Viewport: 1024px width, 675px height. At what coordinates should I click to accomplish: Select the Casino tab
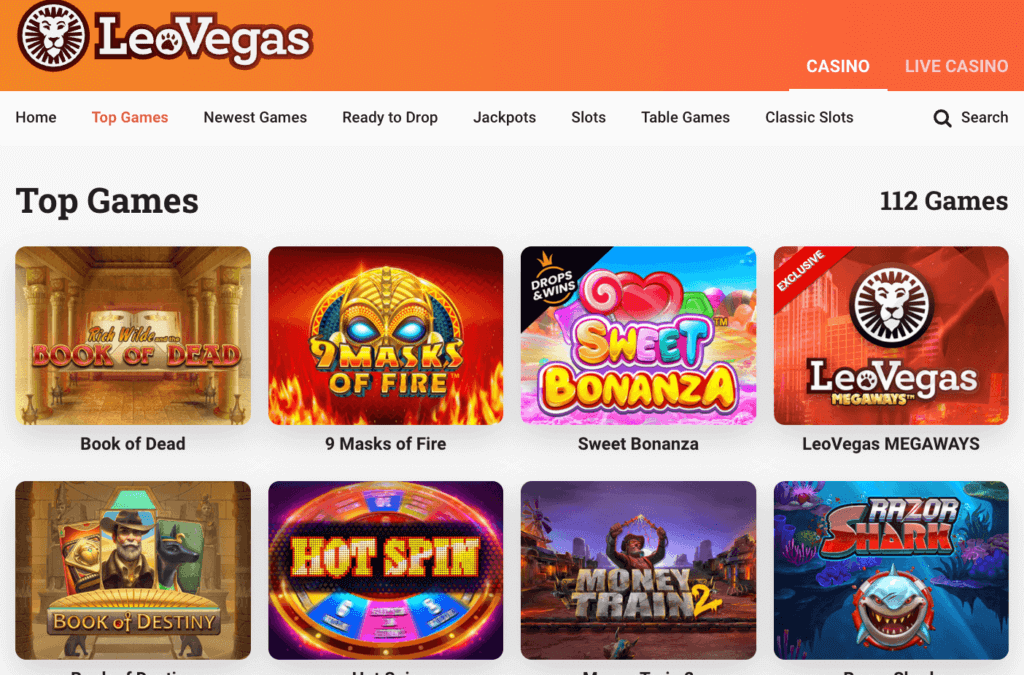tap(838, 66)
